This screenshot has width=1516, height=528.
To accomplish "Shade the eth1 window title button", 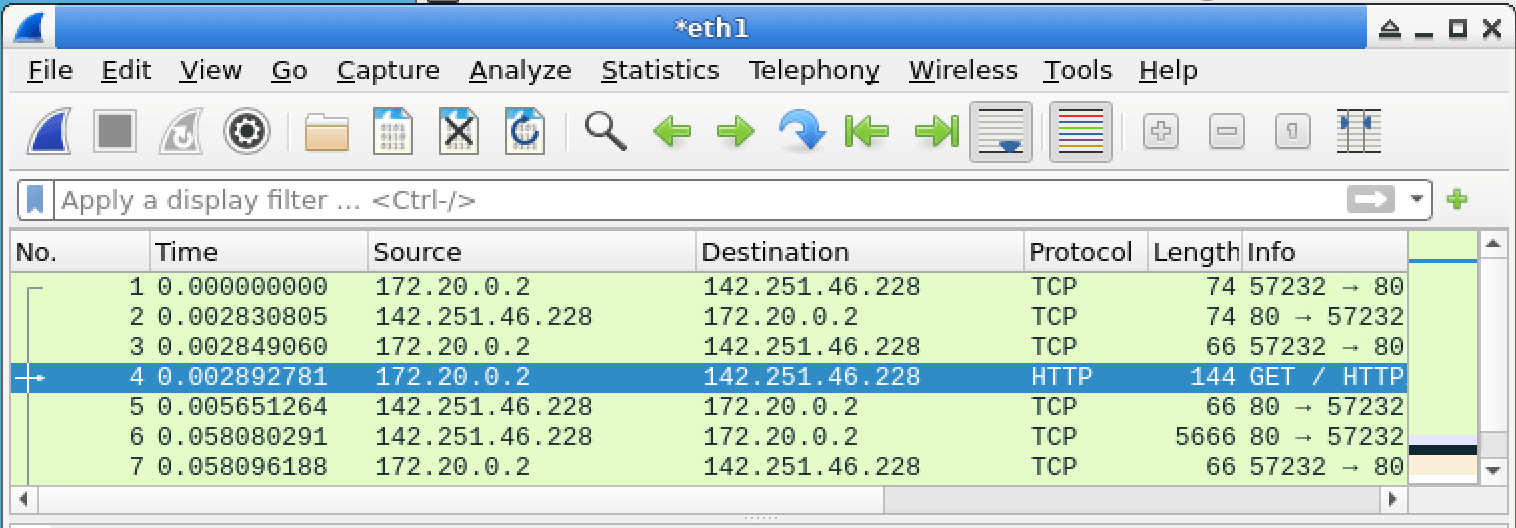I will coord(1390,30).
